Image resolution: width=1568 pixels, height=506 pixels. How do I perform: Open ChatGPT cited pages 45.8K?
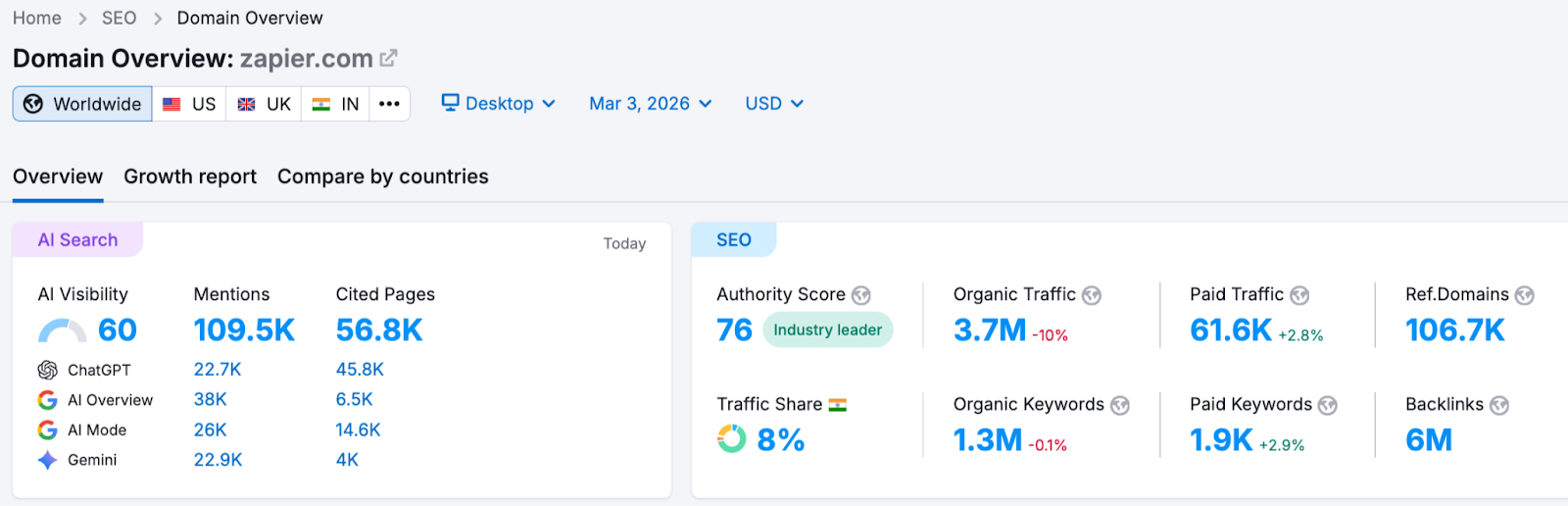coord(360,370)
